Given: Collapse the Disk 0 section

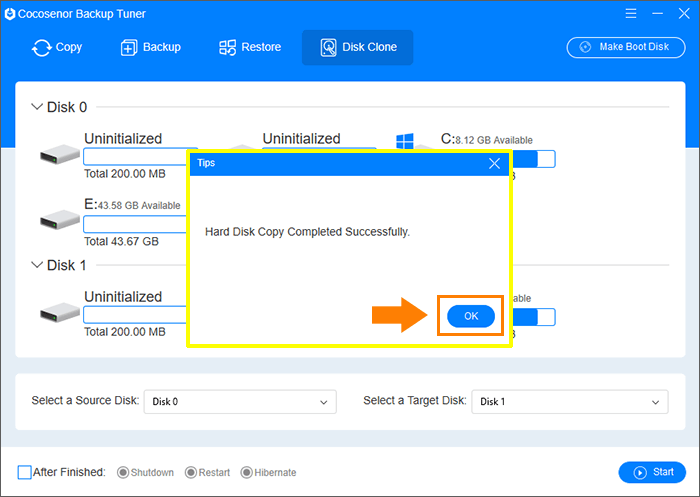Looking at the screenshot, I should (x=37, y=107).
